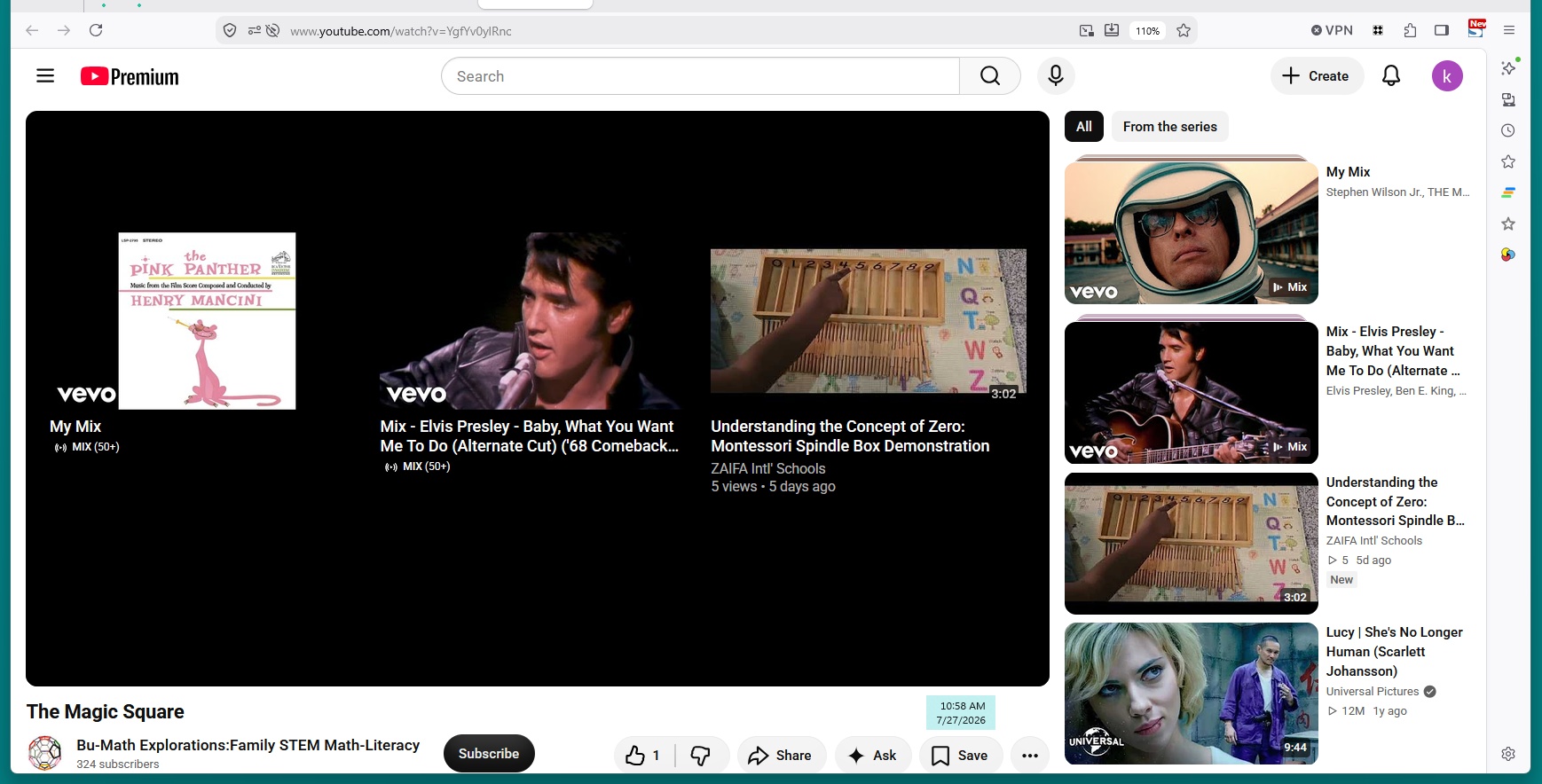Image resolution: width=1542 pixels, height=784 pixels.
Task: Open the Lucy Scarlett Johansson thumbnail
Action: click(1192, 694)
